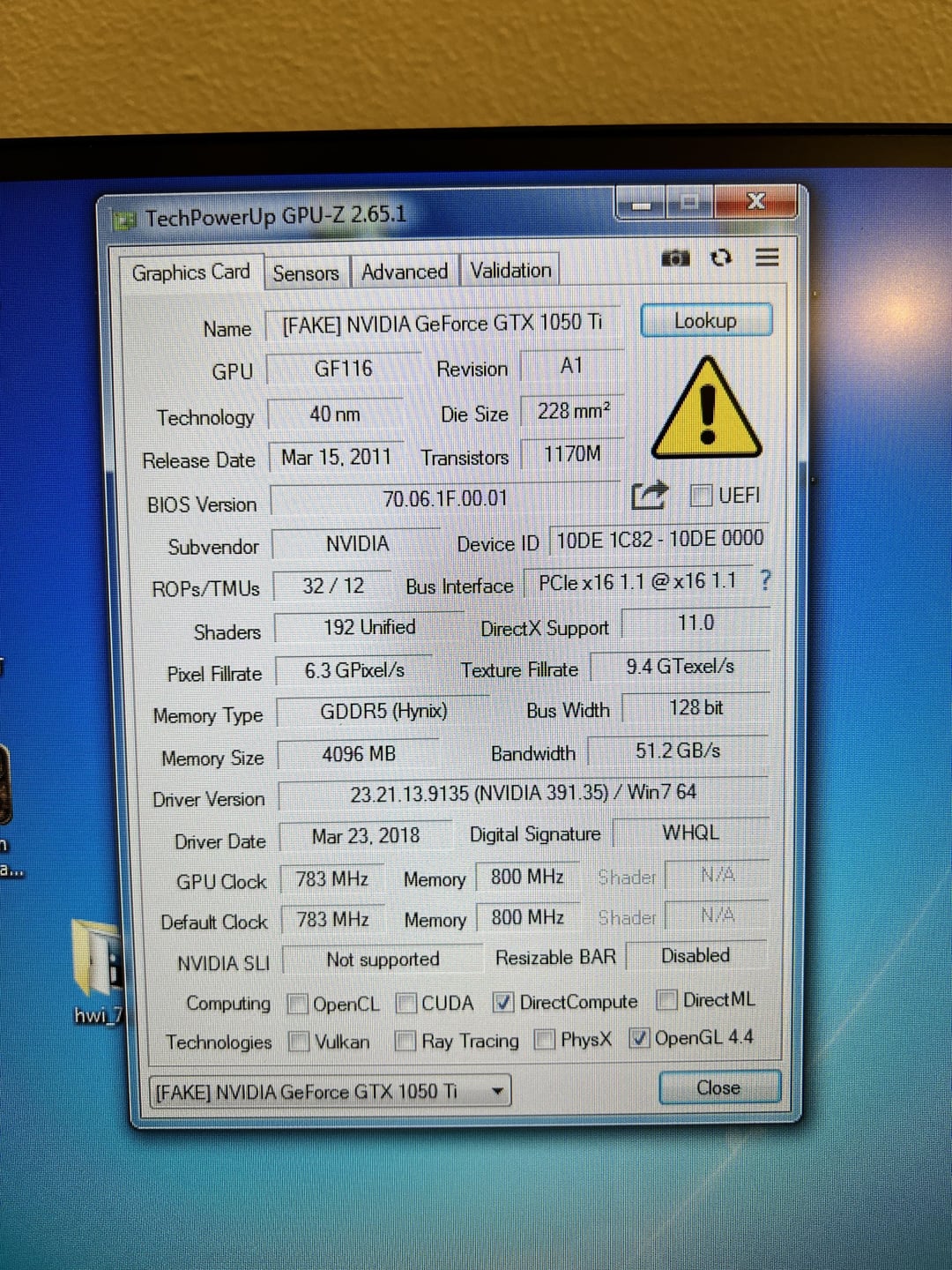Click the Bandwidth field 51.2 GB/s
The height and width of the screenshot is (1270, 952).
pyautogui.click(x=678, y=751)
